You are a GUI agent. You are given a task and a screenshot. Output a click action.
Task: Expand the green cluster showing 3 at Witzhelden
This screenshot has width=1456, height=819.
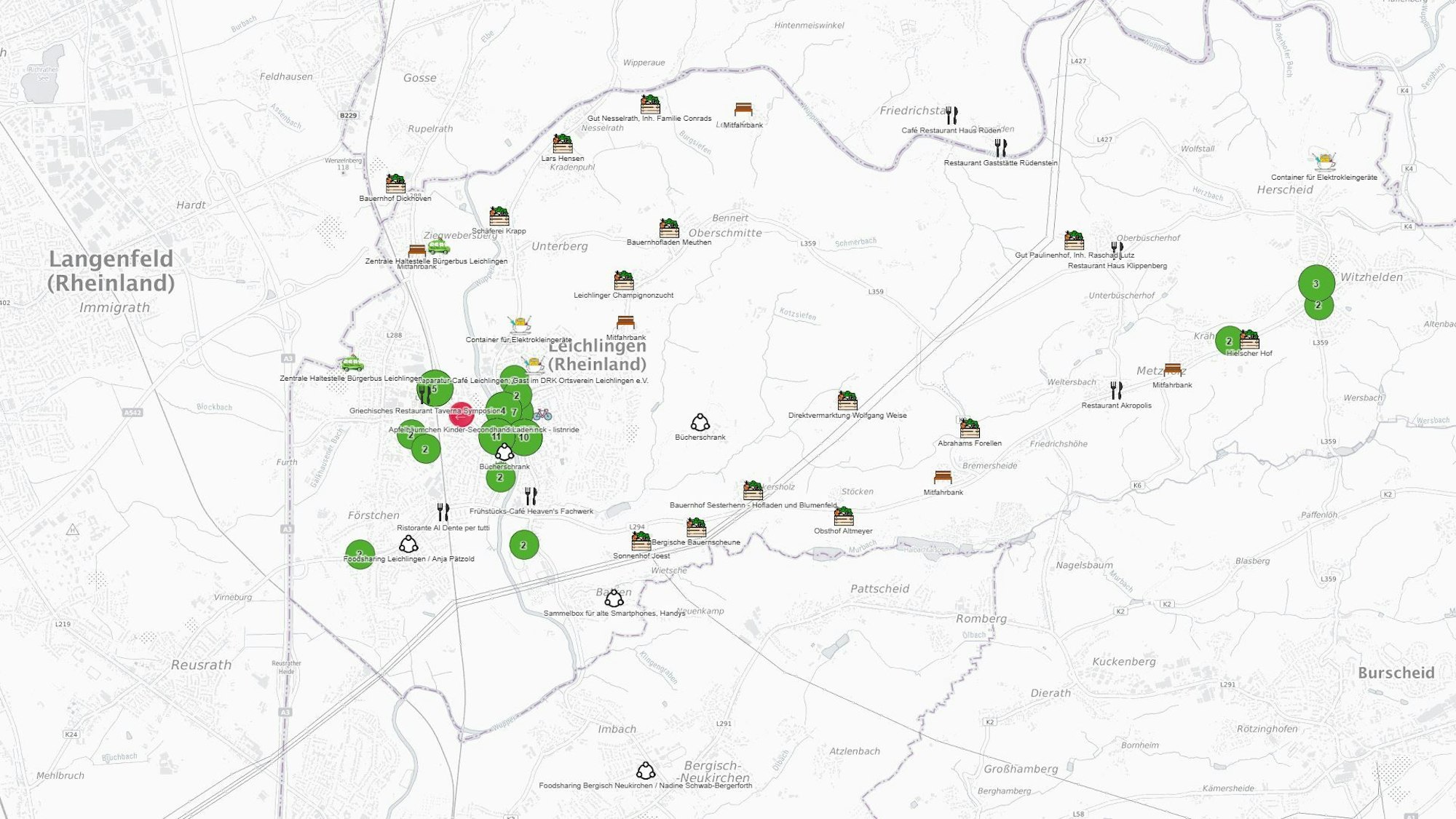[1316, 282]
